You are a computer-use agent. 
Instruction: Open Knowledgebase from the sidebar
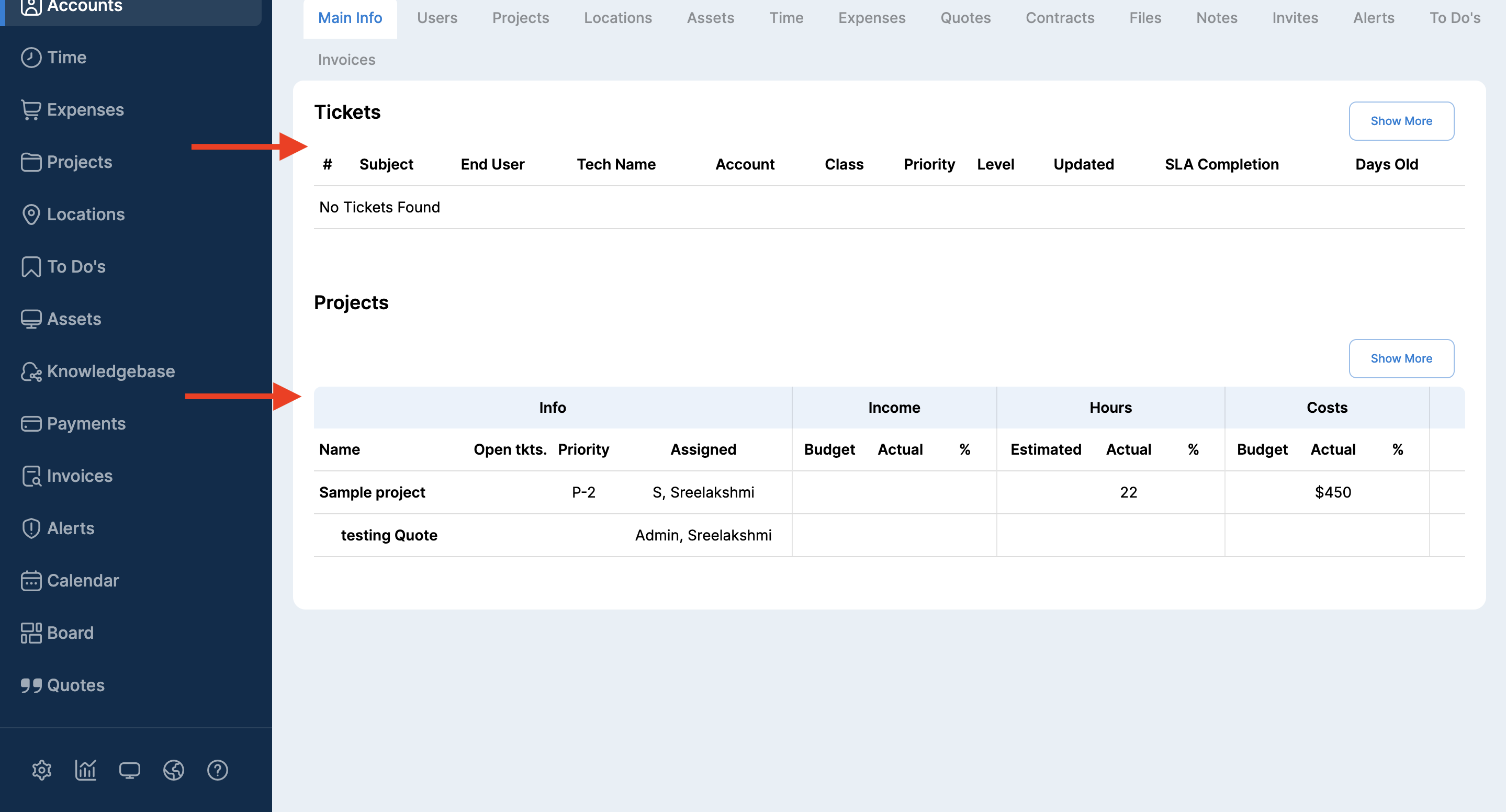pos(110,371)
